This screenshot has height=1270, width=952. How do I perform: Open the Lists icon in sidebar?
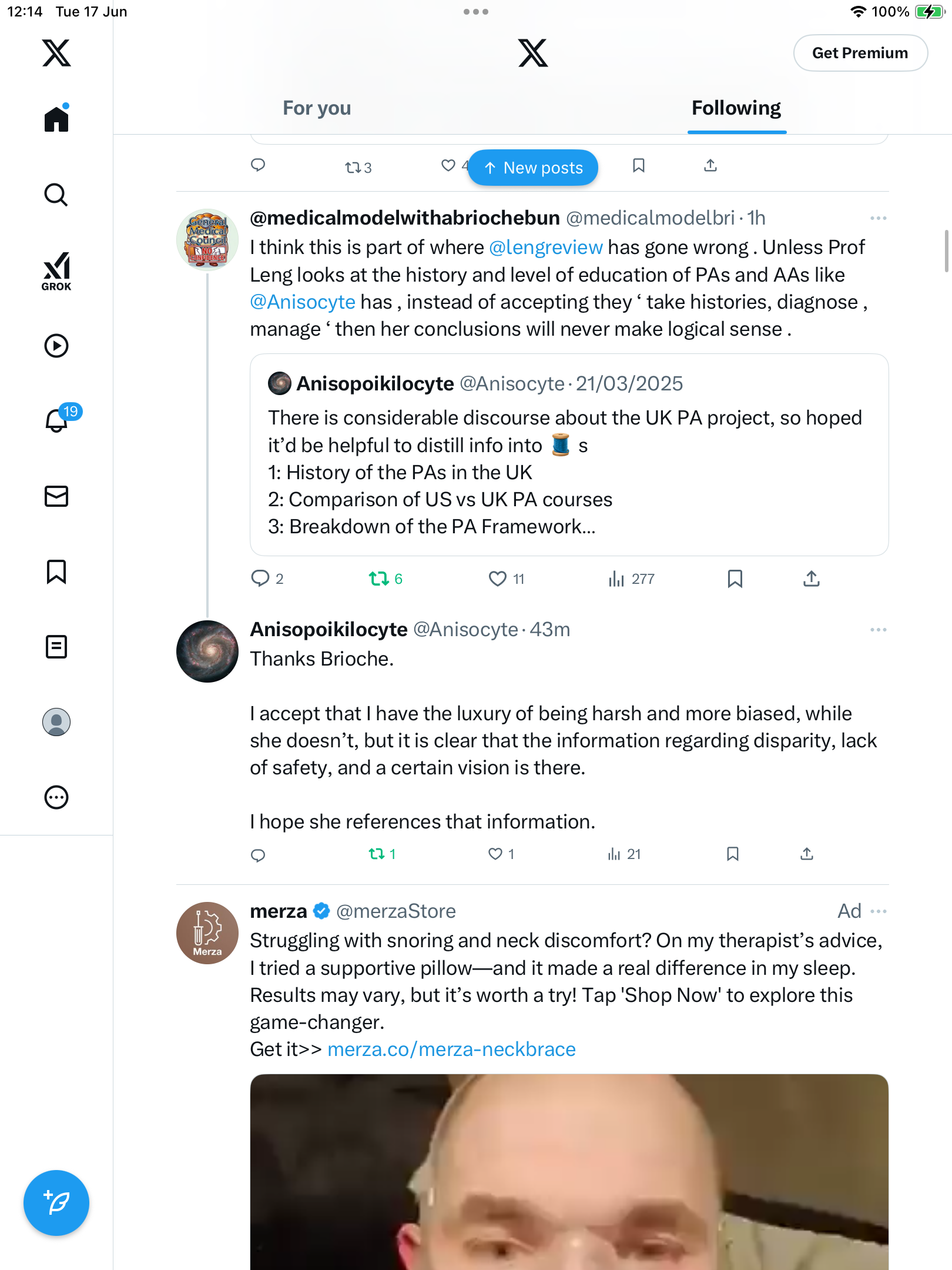pos(56,647)
